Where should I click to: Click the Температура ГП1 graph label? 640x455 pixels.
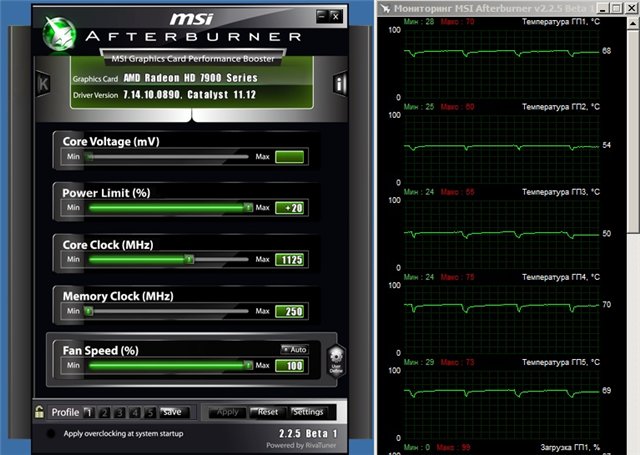[x=561, y=22]
